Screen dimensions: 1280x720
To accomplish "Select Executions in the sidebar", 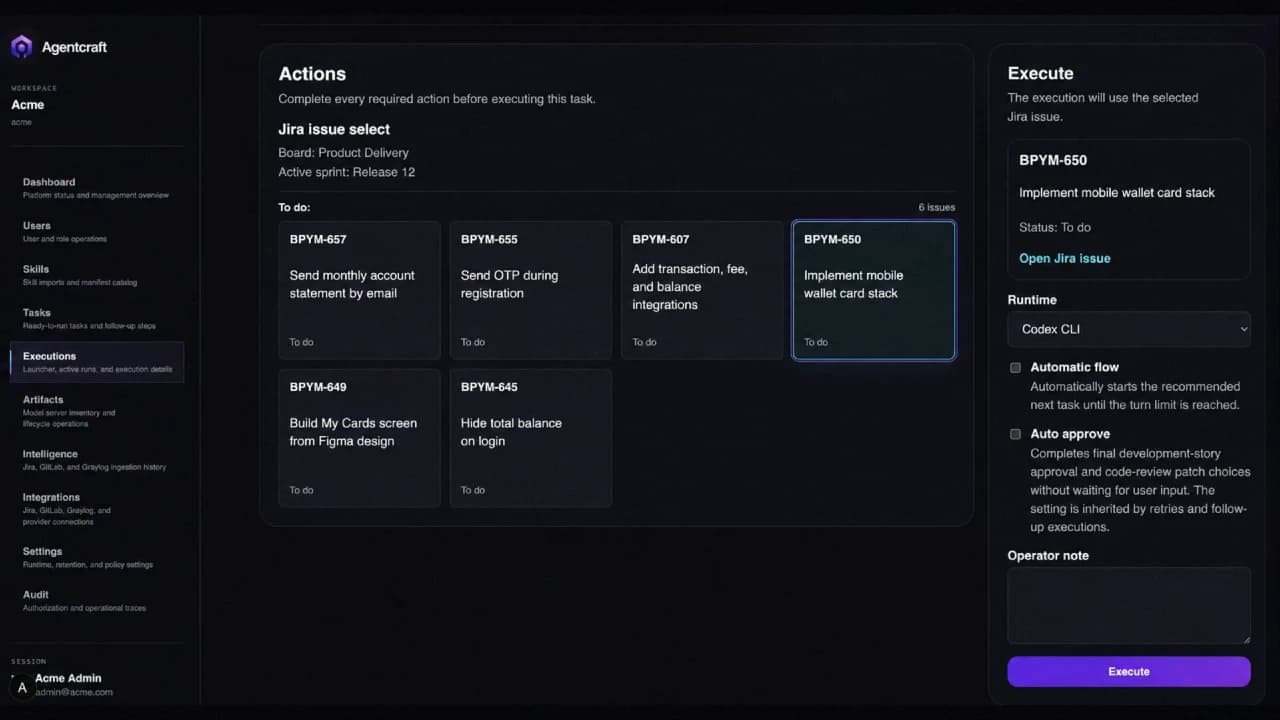I will [97, 362].
